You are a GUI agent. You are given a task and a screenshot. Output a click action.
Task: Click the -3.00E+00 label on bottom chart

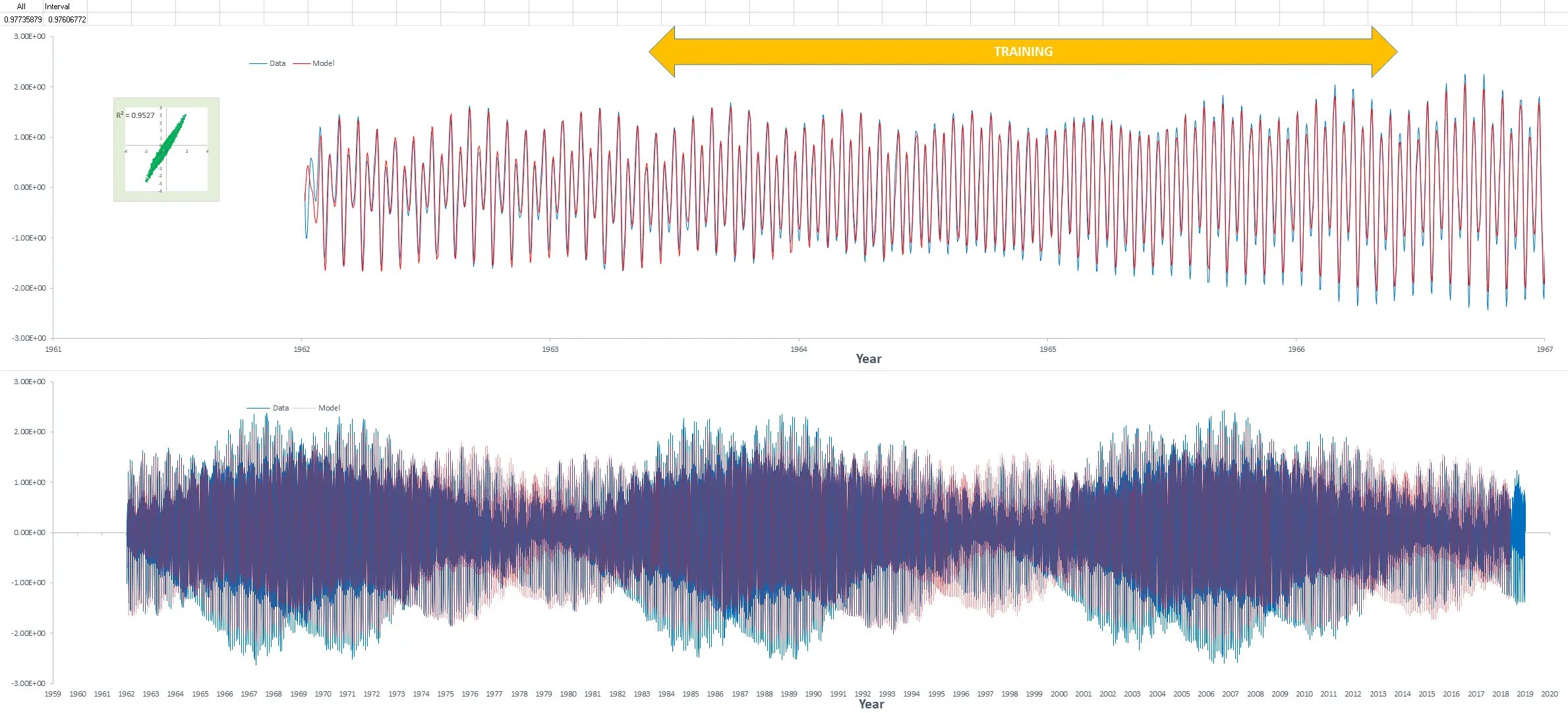tap(28, 683)
